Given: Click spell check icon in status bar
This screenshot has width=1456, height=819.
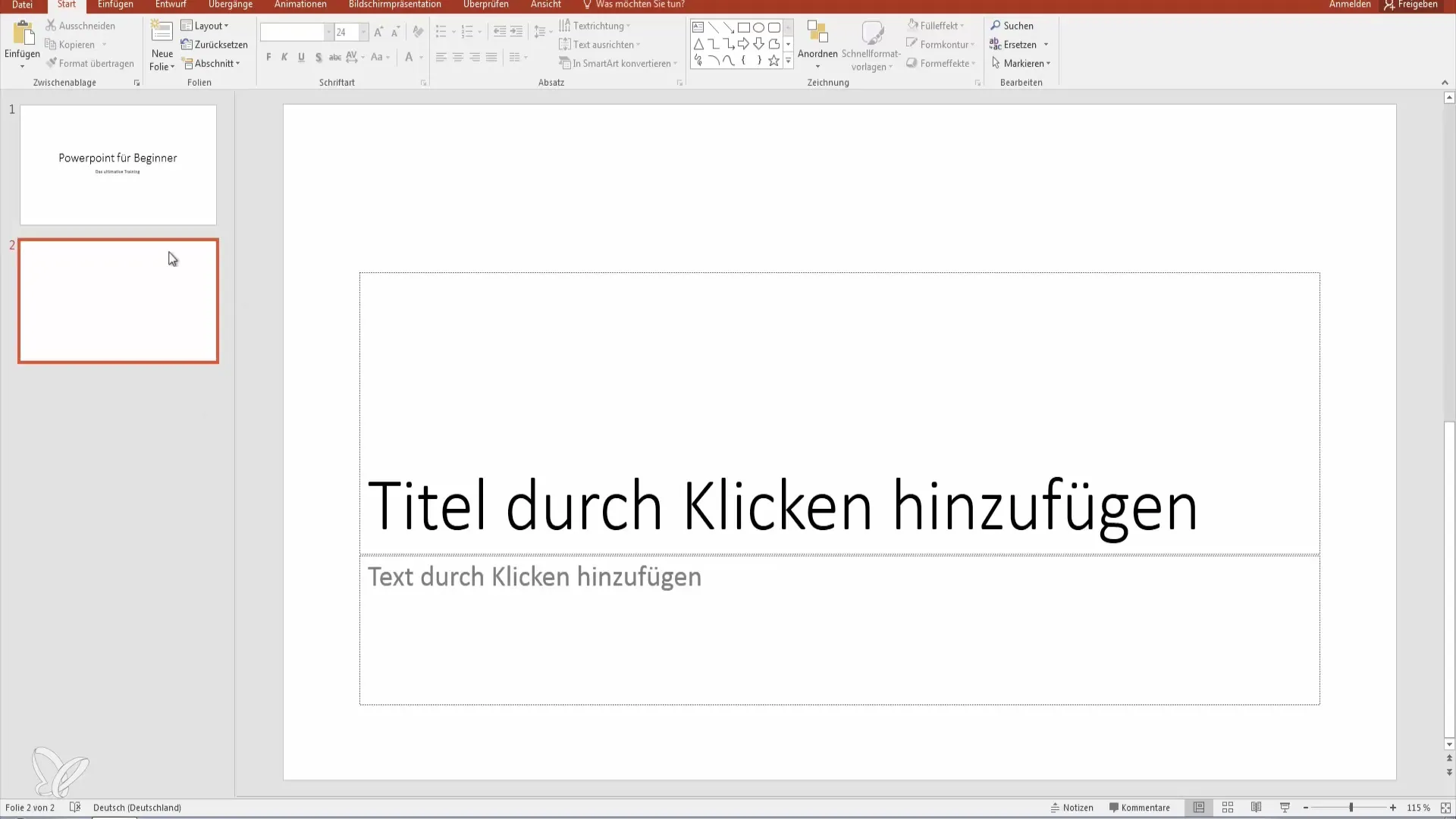Looking at the screenshot, I should 75,808.
